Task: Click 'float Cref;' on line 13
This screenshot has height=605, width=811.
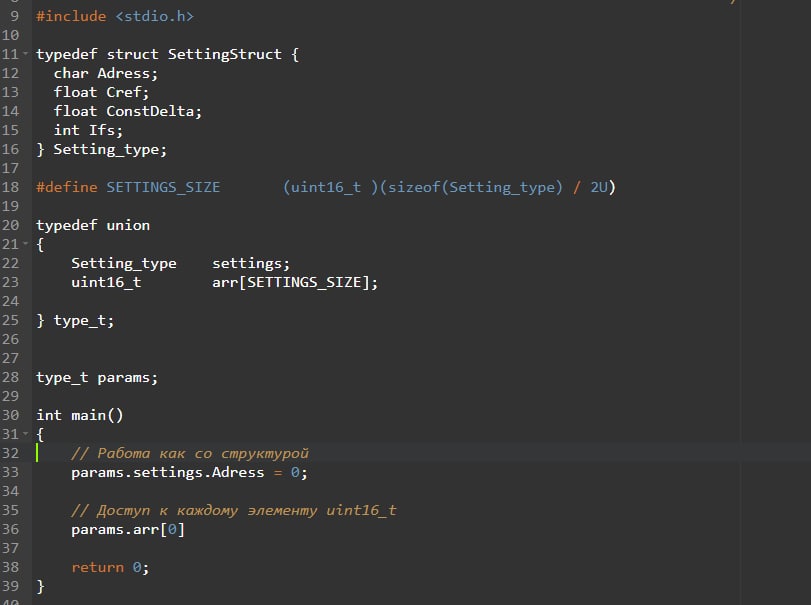Action: [x=101, y=93]
